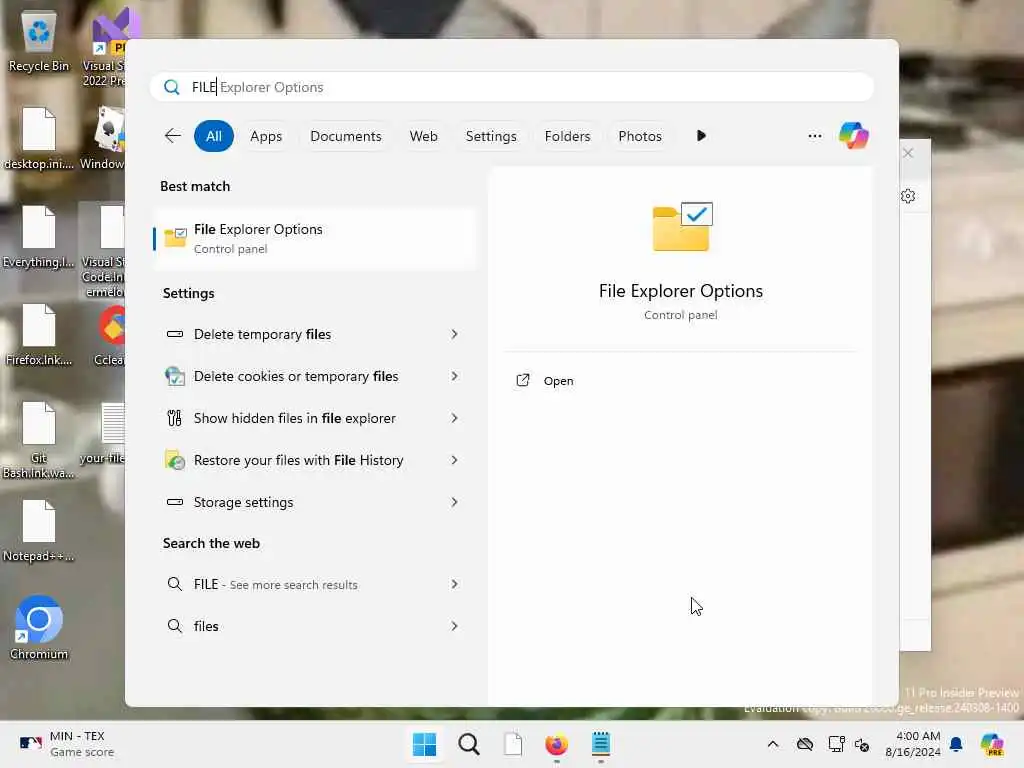Open the clock showing 4:00 AM 8/16/2024
The height and width of the screenshot is (768, 1024).
(x=913, y=744)
